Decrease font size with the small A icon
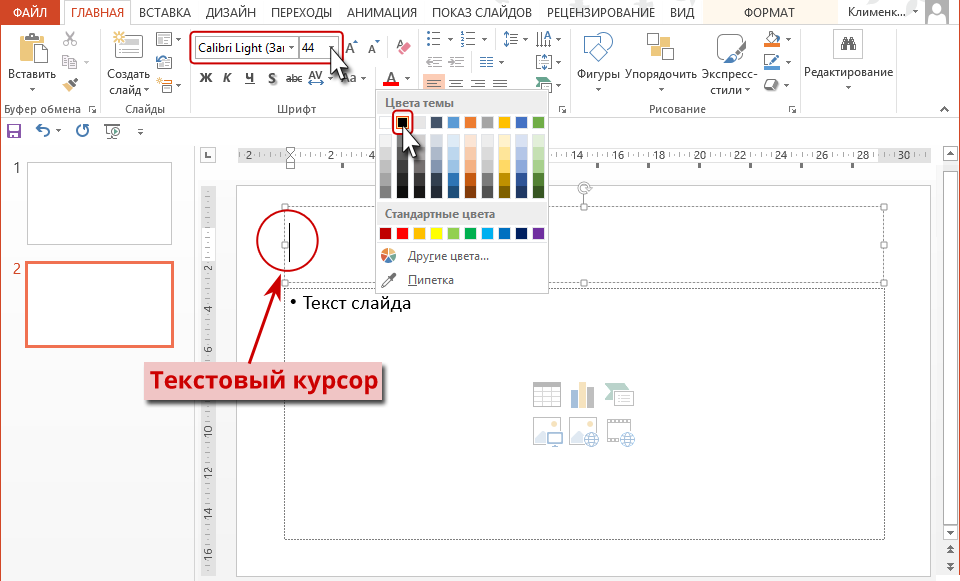This screenshot has height=581, width=960. coord(373,48)
